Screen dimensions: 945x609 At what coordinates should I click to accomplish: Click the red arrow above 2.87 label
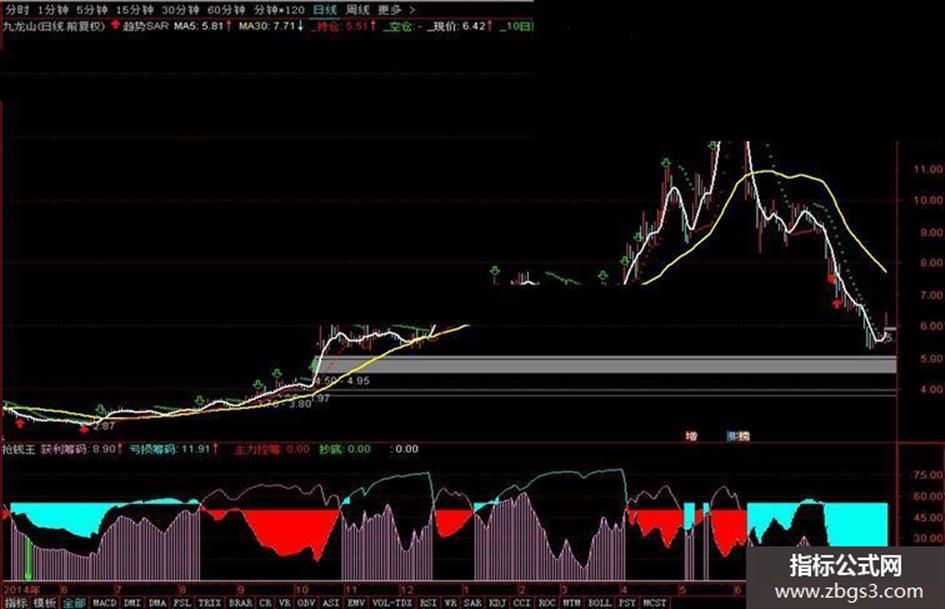point(84,428)
